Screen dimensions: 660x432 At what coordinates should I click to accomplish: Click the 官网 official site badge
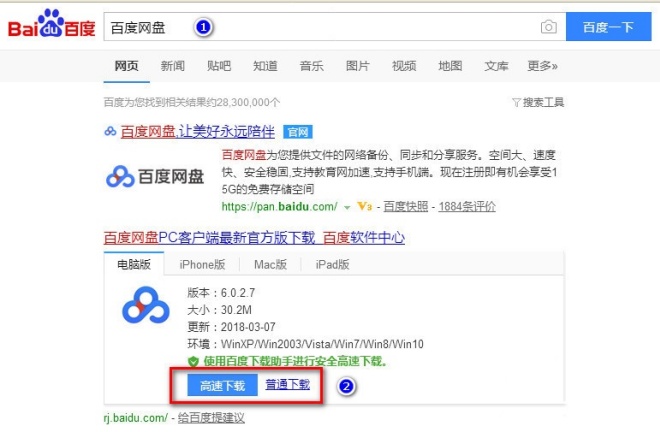pyautogui.click(x=298, y=132)
